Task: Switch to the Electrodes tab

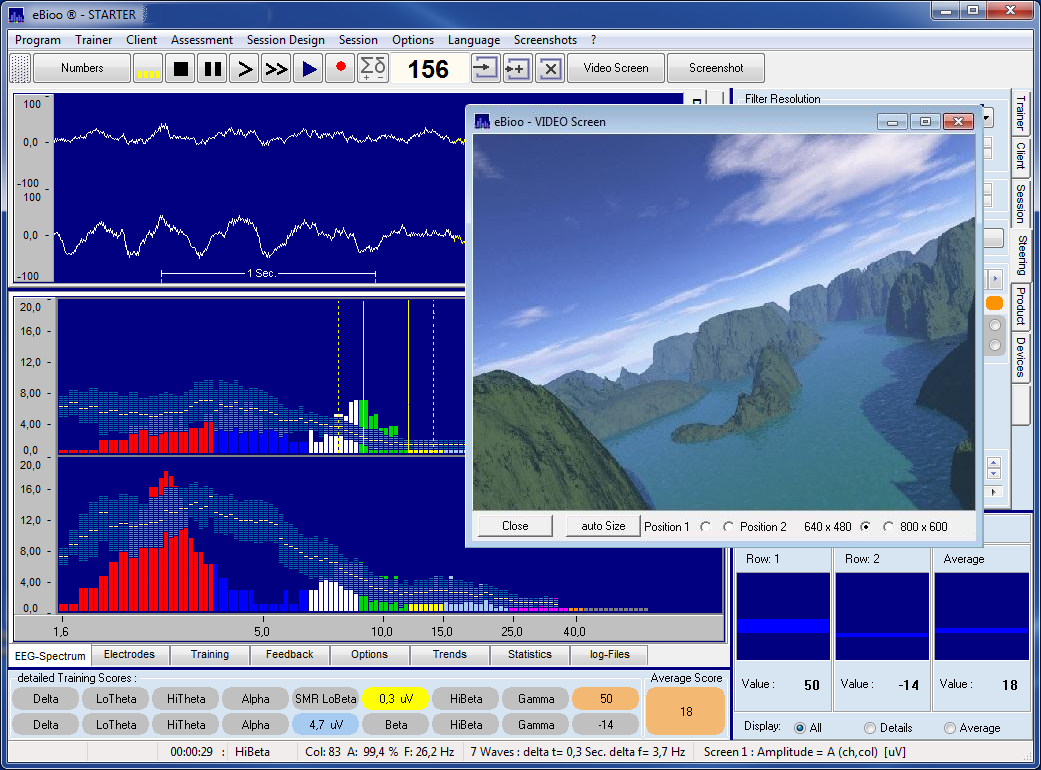Action: click(129, 655)
